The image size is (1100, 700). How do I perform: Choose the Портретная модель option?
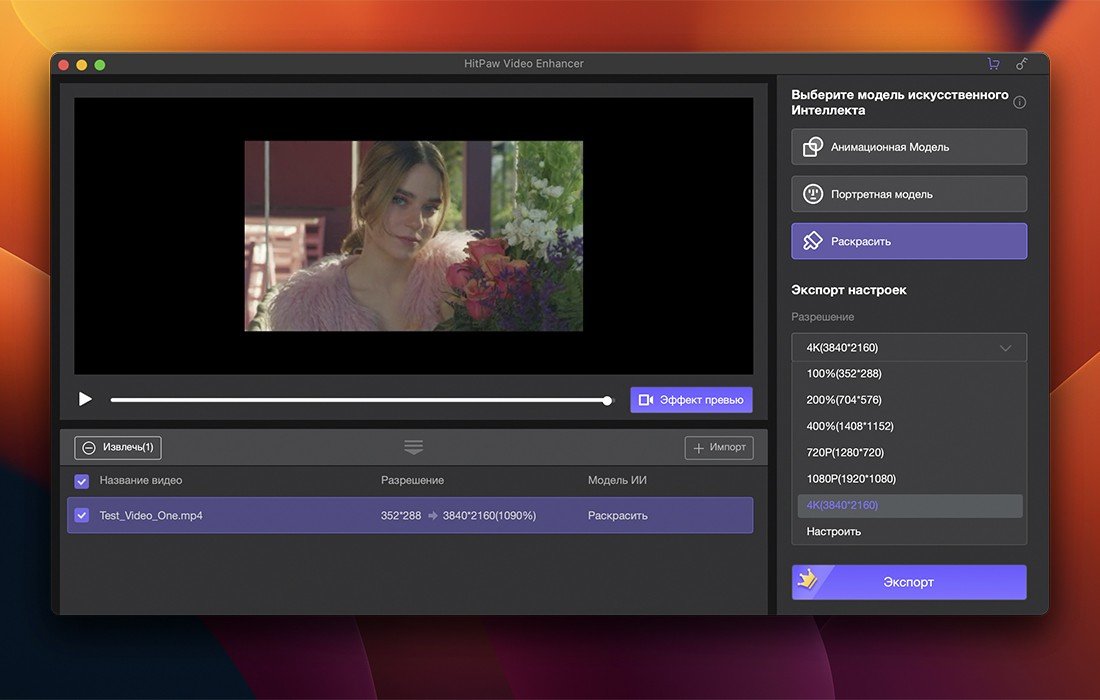[x=909, y=194]
